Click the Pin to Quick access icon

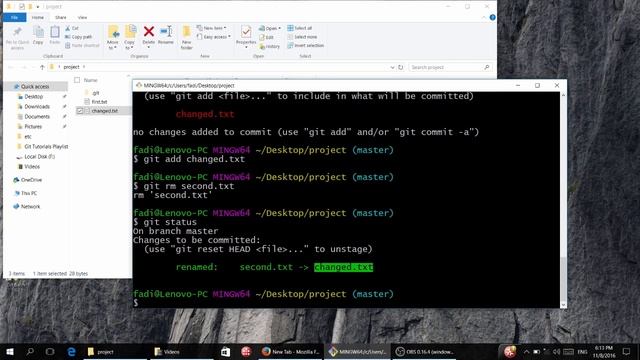17,33
